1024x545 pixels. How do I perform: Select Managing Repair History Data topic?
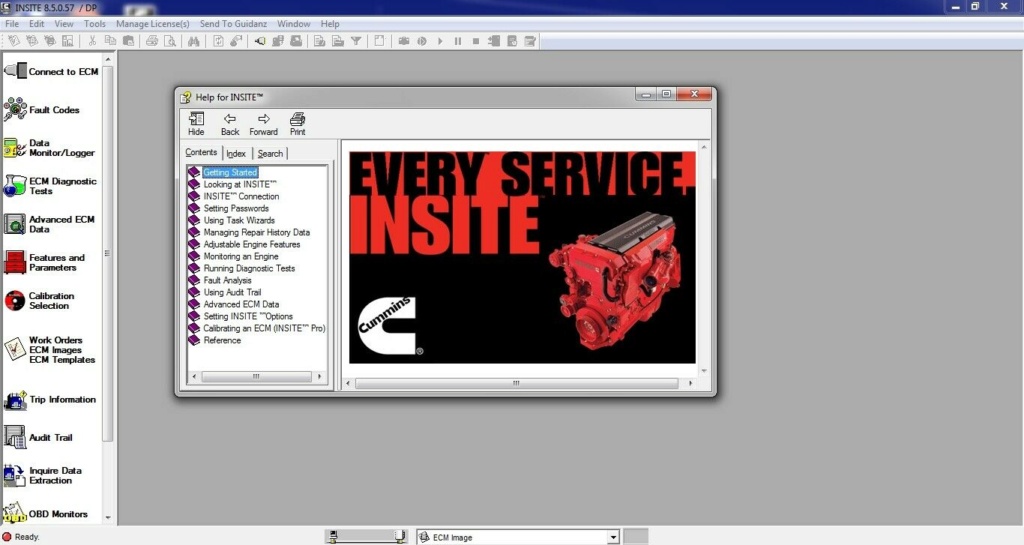(x=257, y=232)
